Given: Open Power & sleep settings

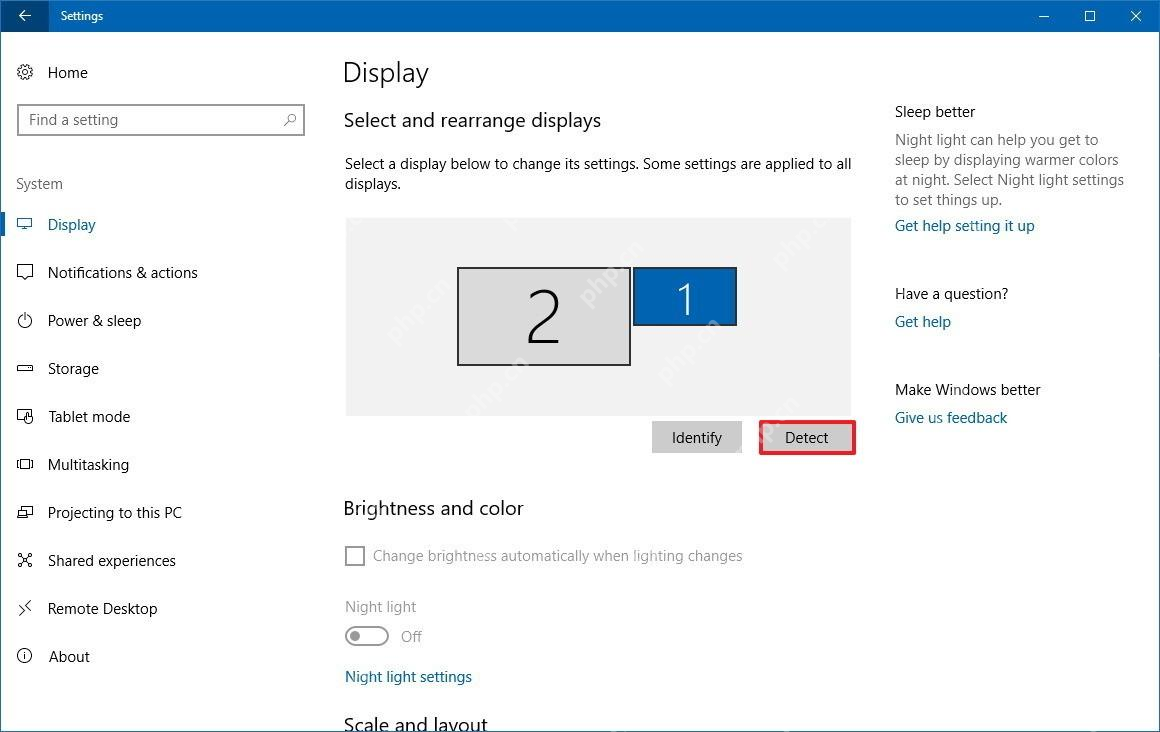Looking at the screenshot, I should point(94,320).
